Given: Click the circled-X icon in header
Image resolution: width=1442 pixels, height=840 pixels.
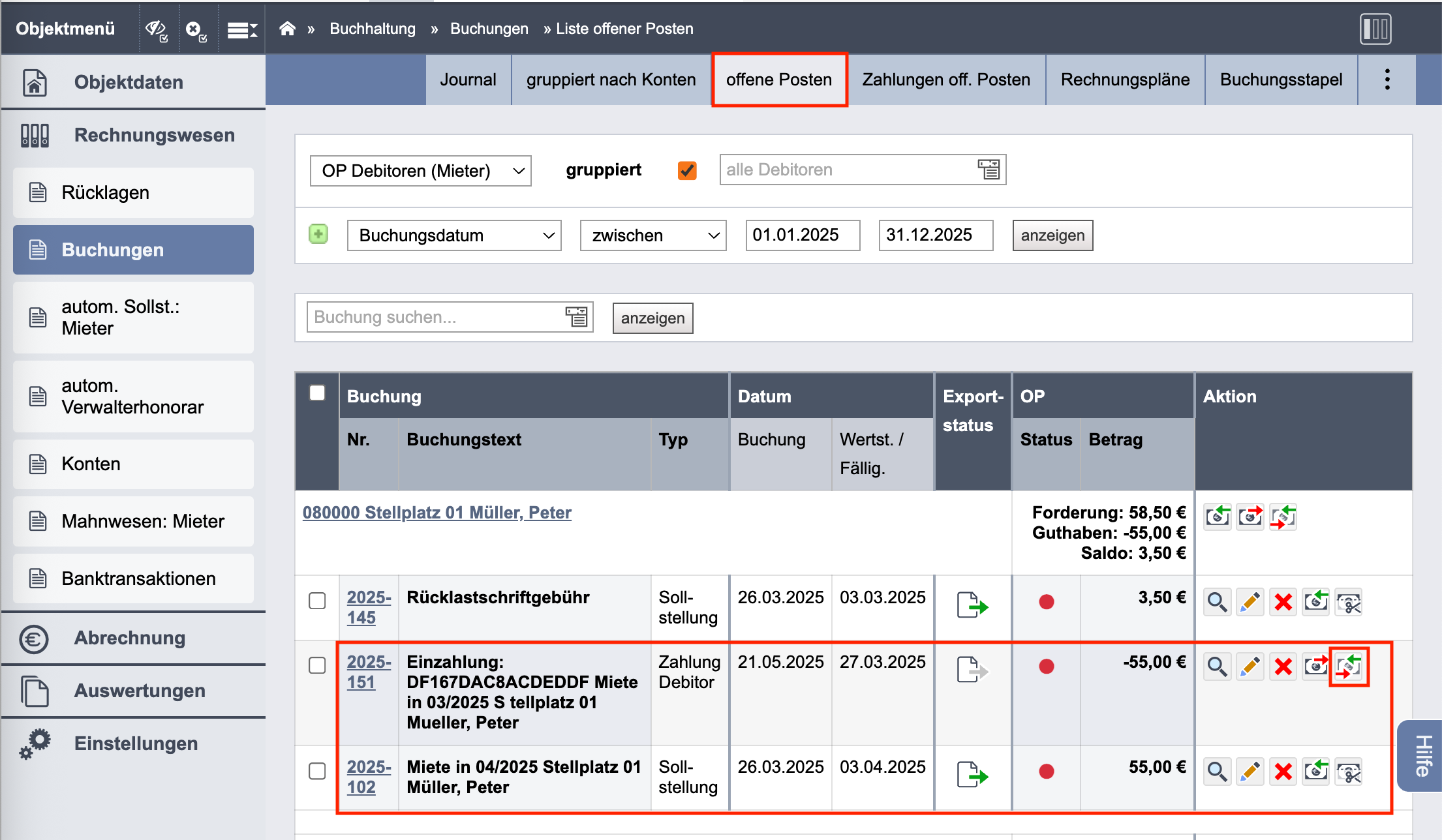Looking at the screenshot, I should [x=196, y=30].
